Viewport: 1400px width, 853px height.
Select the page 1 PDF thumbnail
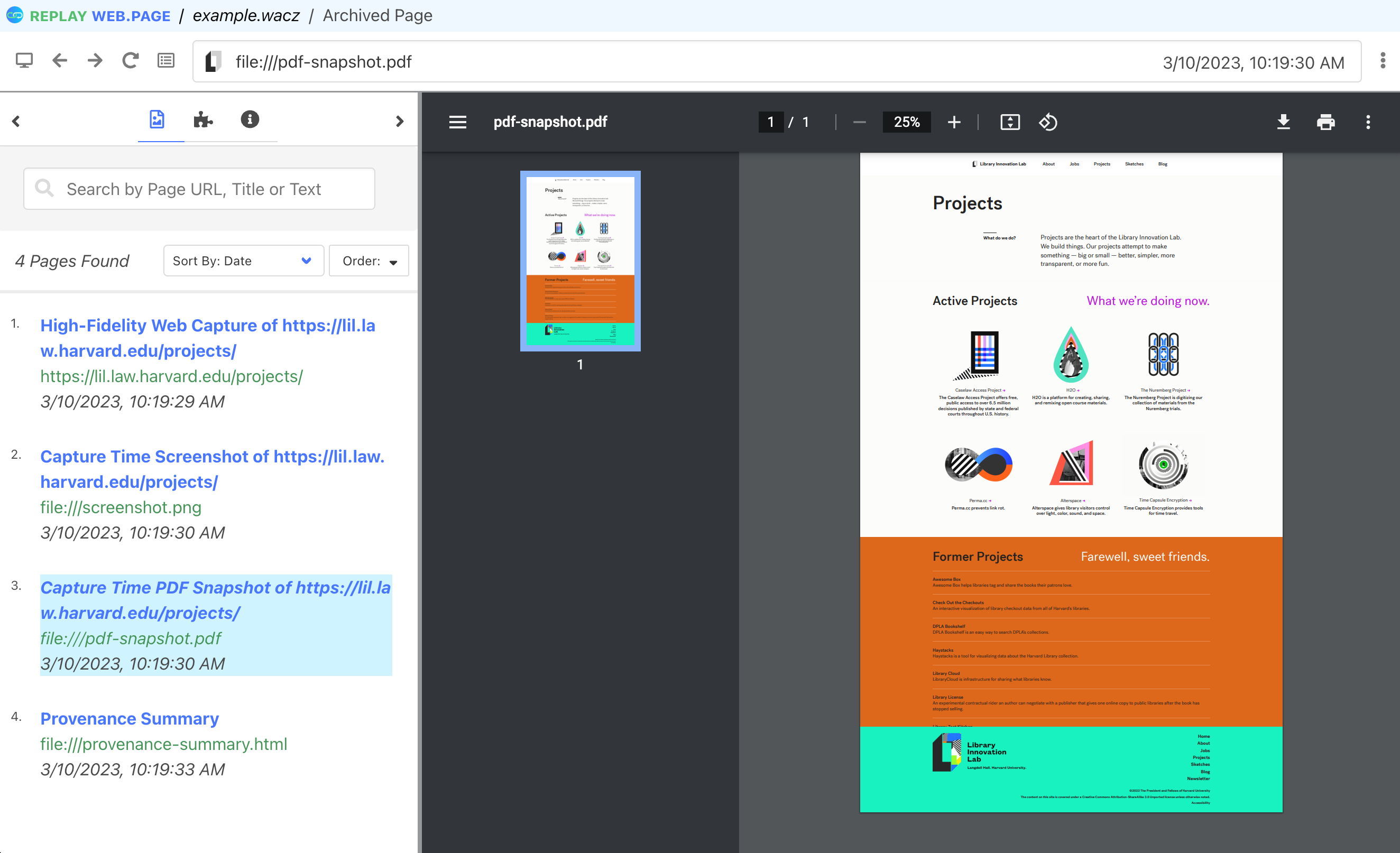[580, 261]
